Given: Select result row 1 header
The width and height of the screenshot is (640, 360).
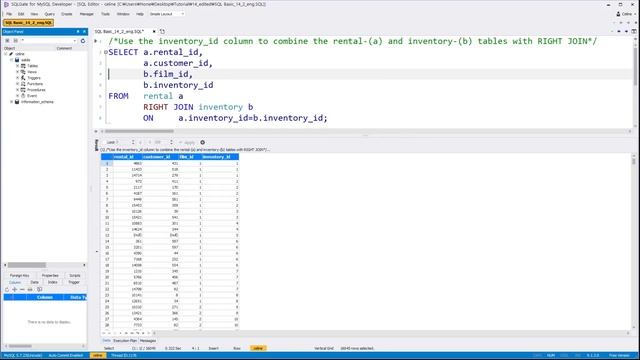Looking at the screenshot, I should click(x=107, y=163).
